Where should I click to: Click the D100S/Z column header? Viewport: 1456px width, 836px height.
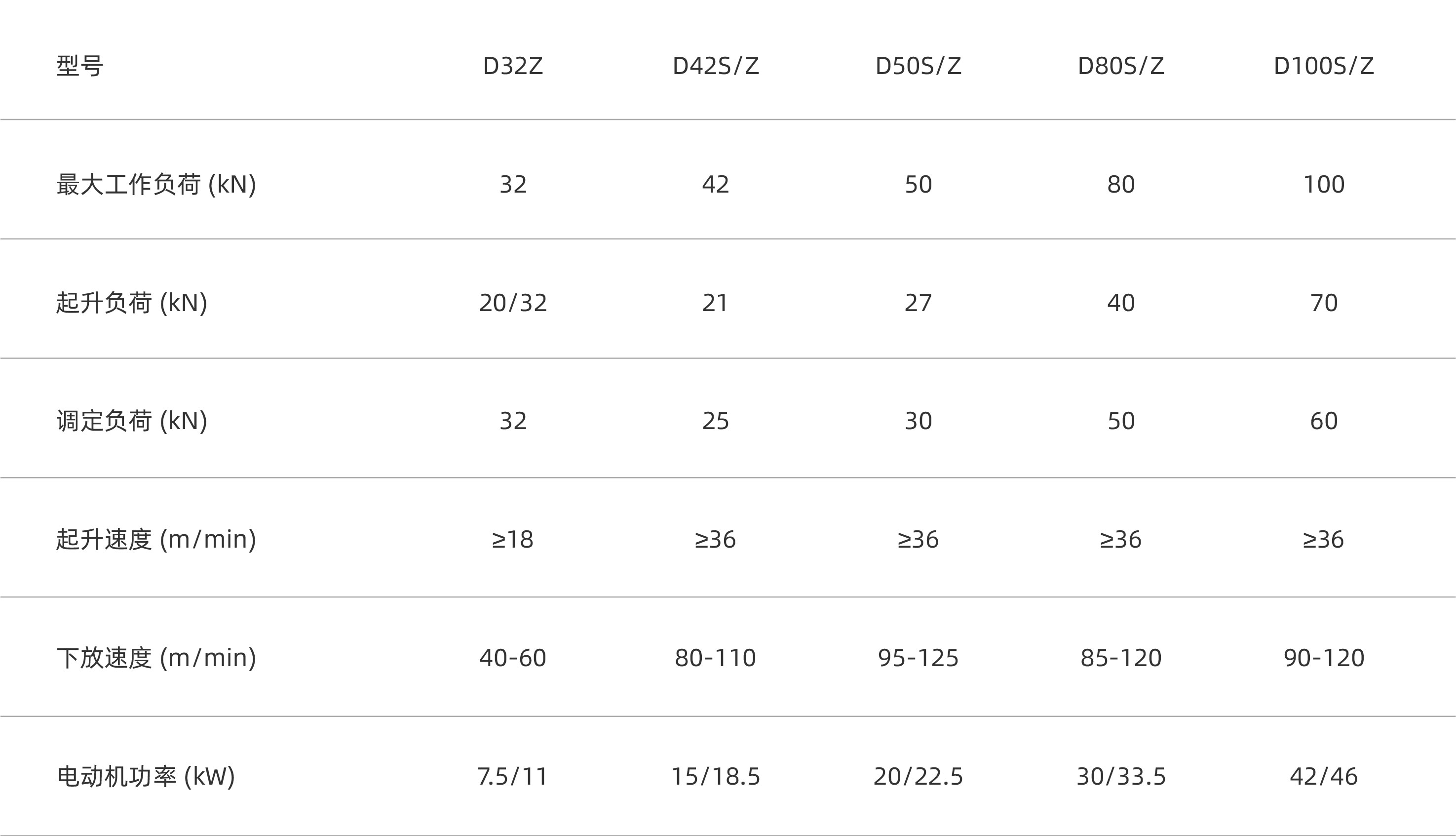1323,66
